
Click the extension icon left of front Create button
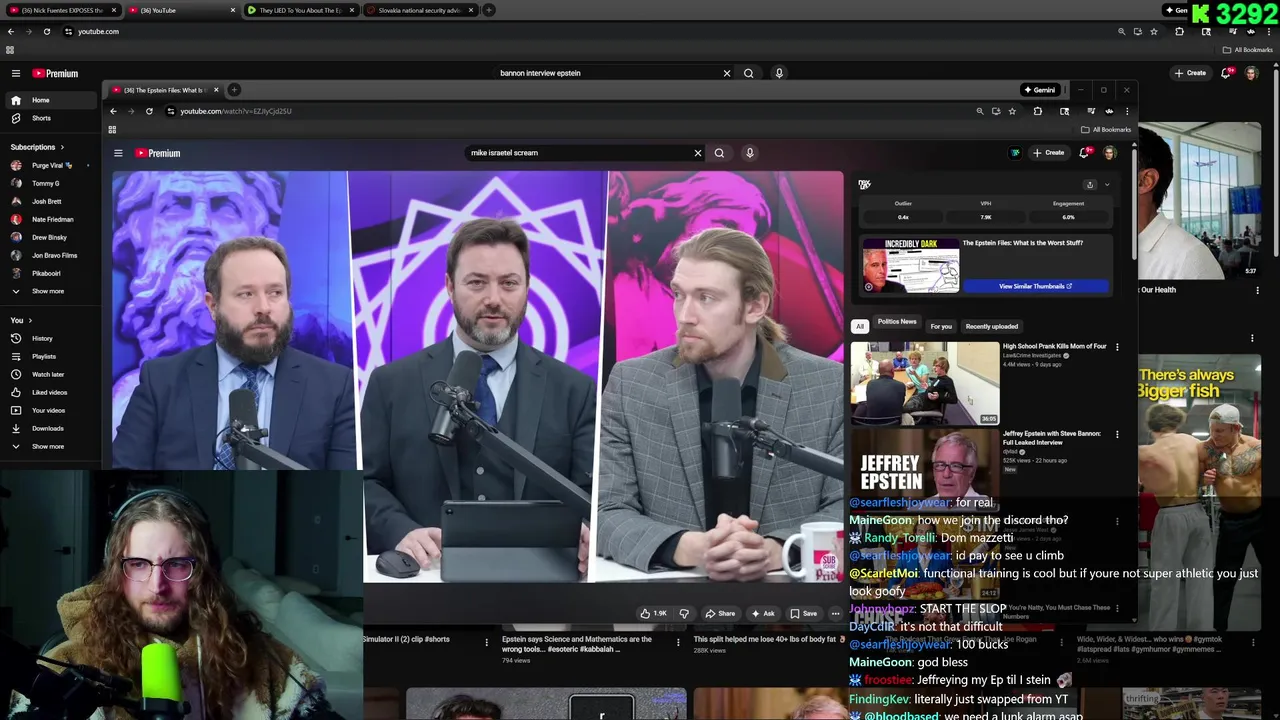1015,153
